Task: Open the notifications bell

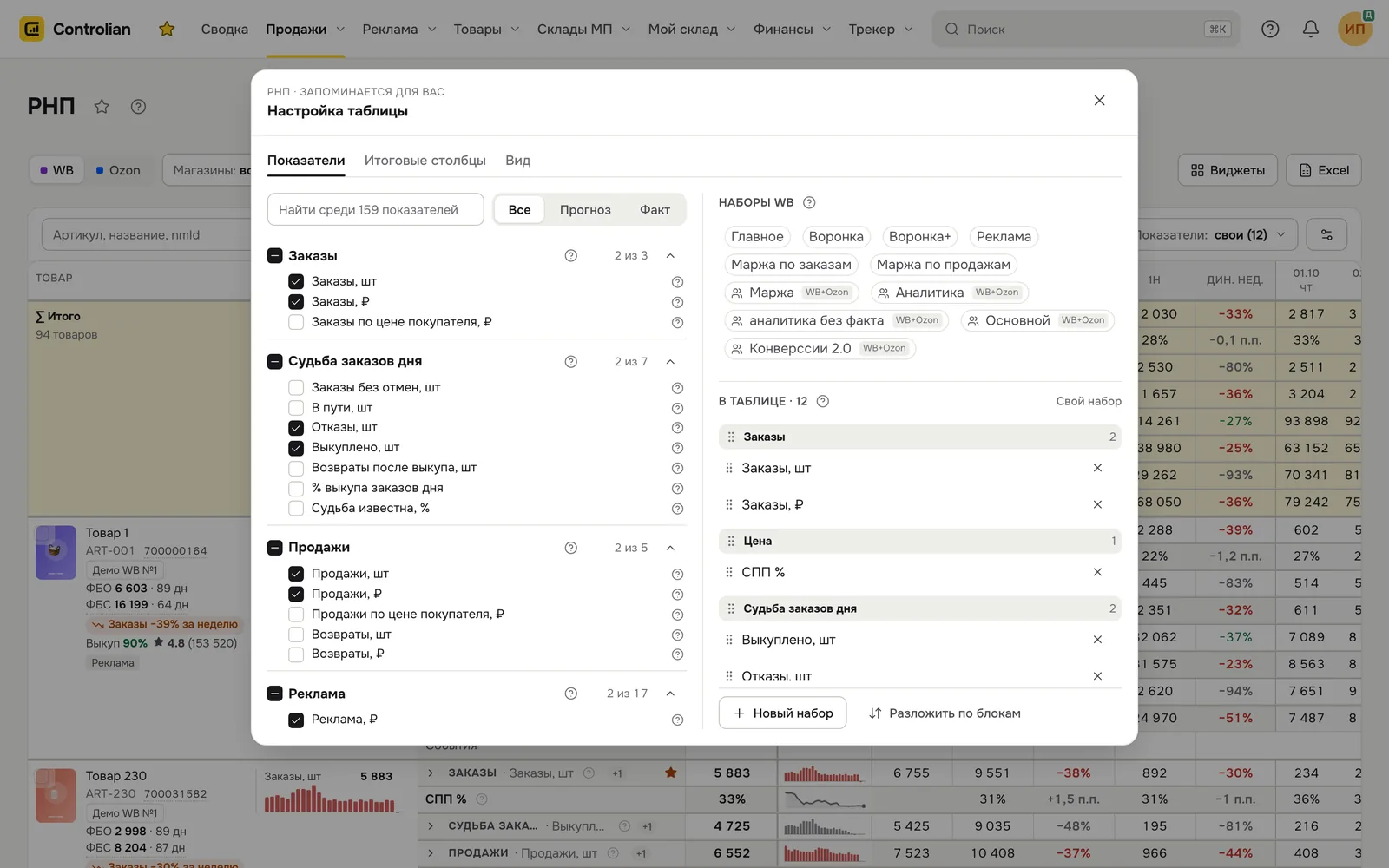Action: pyautogui.click(x=1311, y=29)
